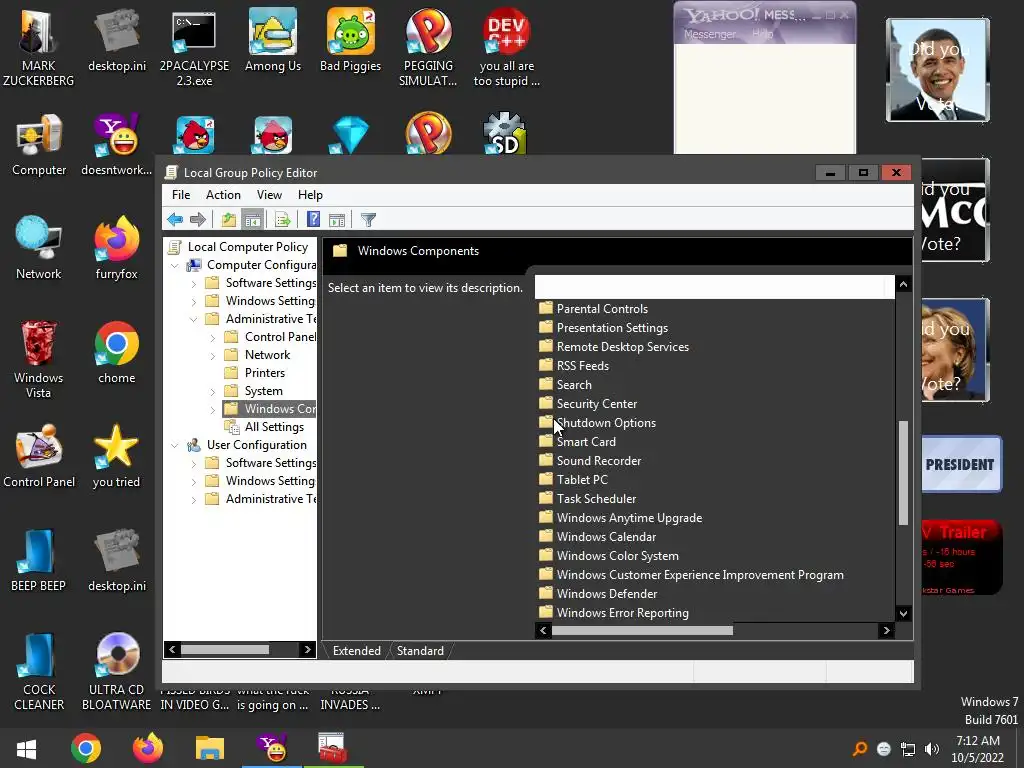Viewport: 1024px width, 768px height.
Task: Click Yahoo Messenger taskbar icon
Action: point(272,748)
